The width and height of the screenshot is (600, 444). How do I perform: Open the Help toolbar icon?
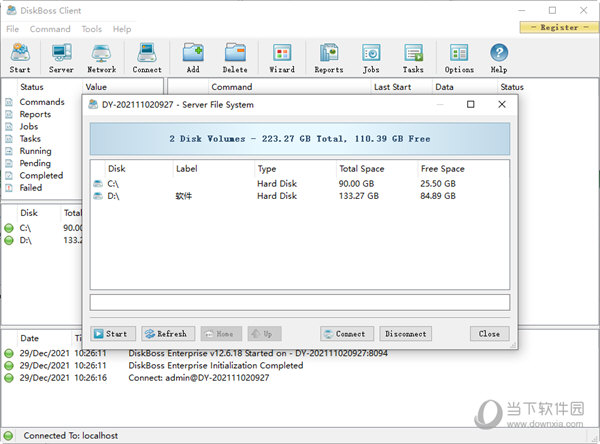[499, 58]
